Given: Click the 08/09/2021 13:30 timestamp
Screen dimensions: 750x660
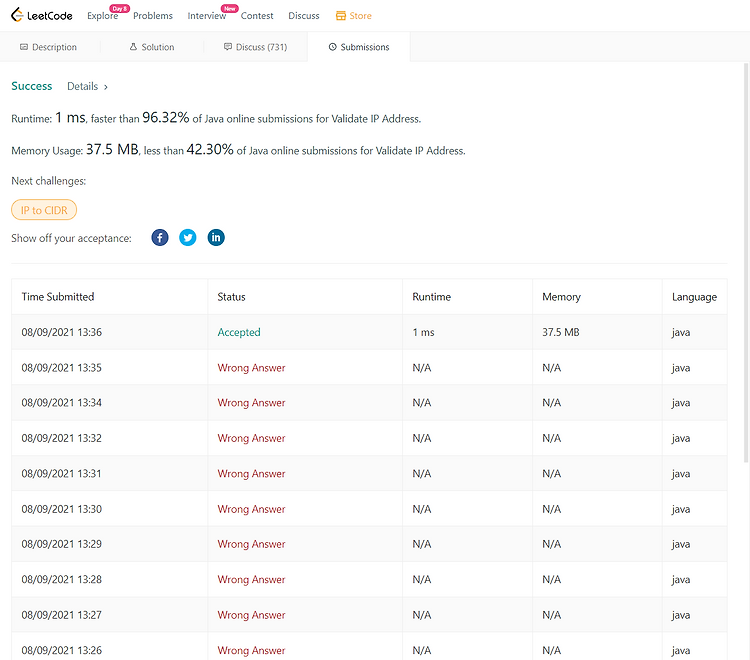Looking at the screenshot, I should pos(62,509).
